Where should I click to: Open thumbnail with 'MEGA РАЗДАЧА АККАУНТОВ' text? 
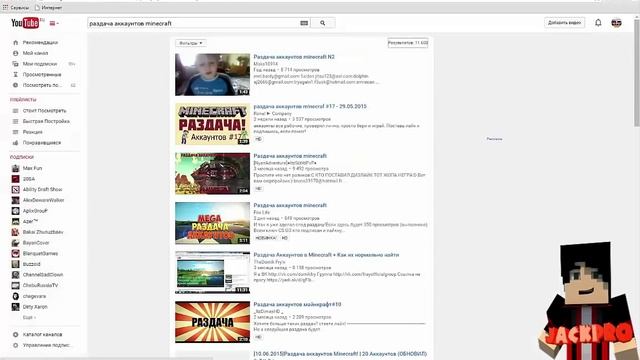click(212, 223)
